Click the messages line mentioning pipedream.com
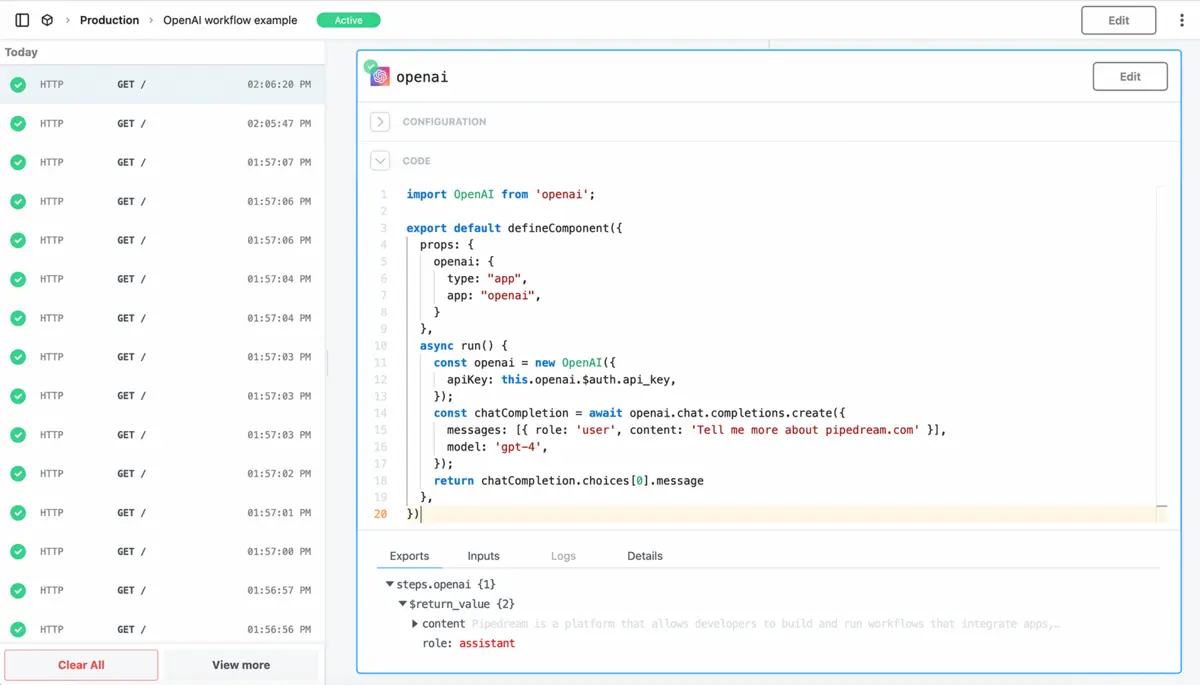 click(x=696, y=430)
